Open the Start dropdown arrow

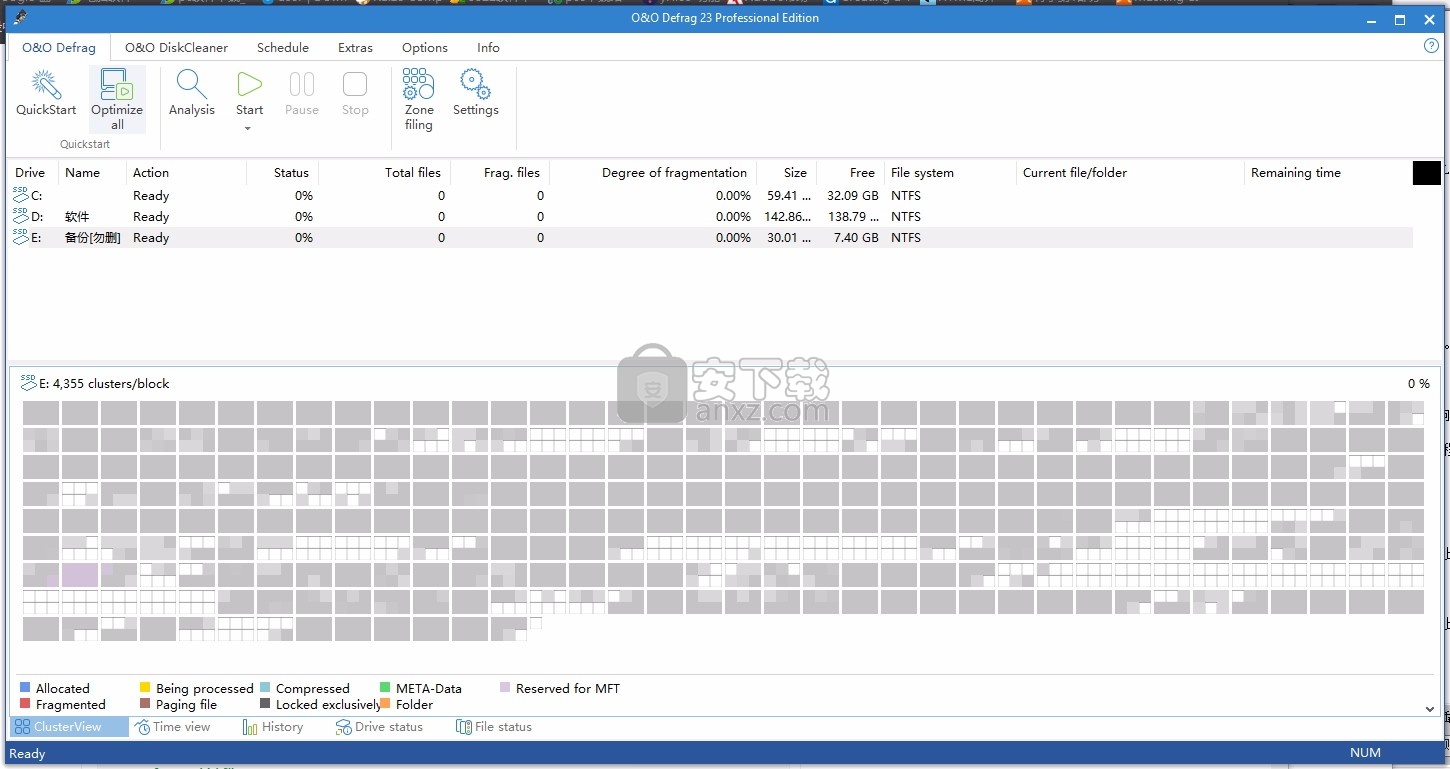point(248,128)
